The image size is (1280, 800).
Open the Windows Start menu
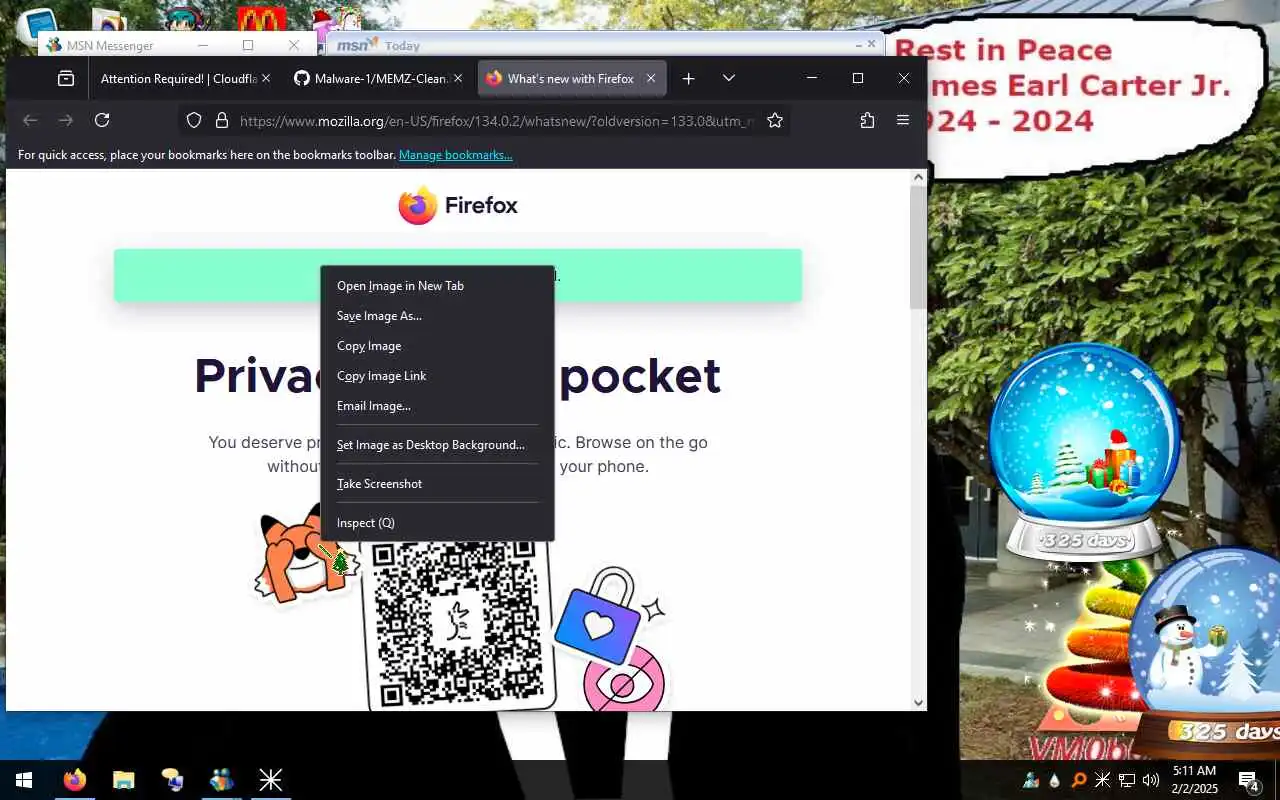point(24,780)
